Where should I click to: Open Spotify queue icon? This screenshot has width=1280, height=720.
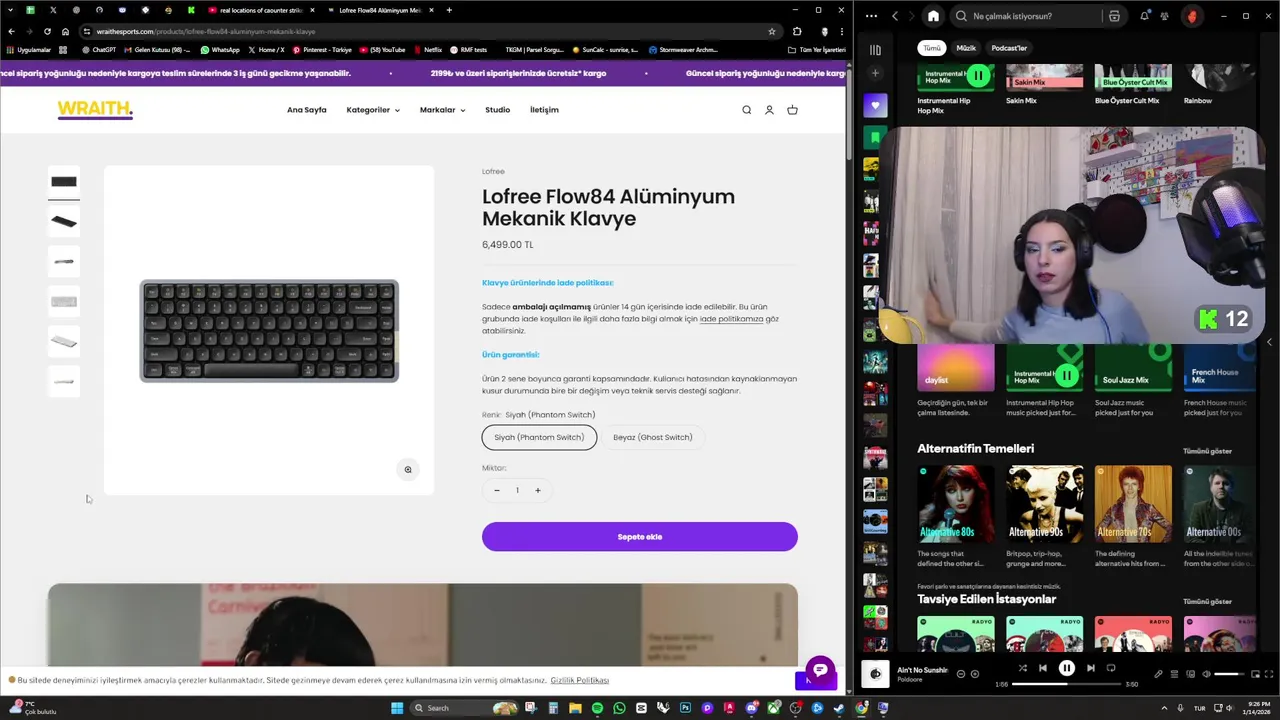click(1174, 674)
